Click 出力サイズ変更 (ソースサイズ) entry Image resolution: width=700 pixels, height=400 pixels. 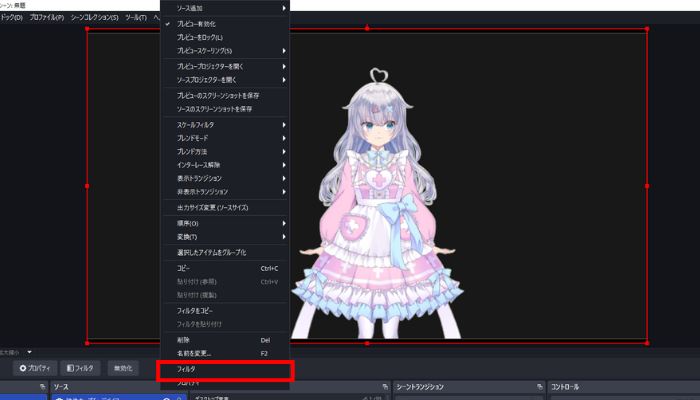[x=225, y=208]
